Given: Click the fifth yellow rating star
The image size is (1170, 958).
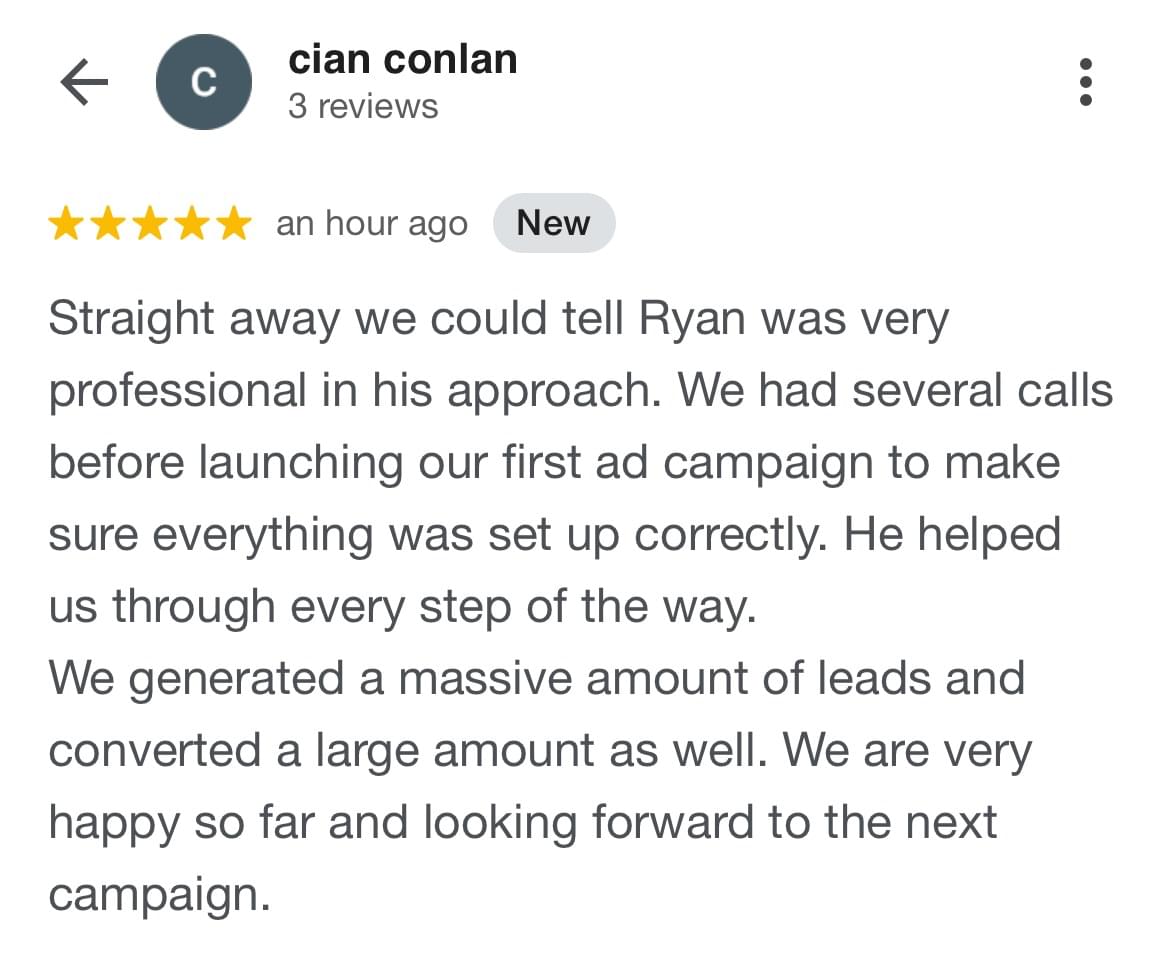Looking at the screenshot, I should click(235, 224).
